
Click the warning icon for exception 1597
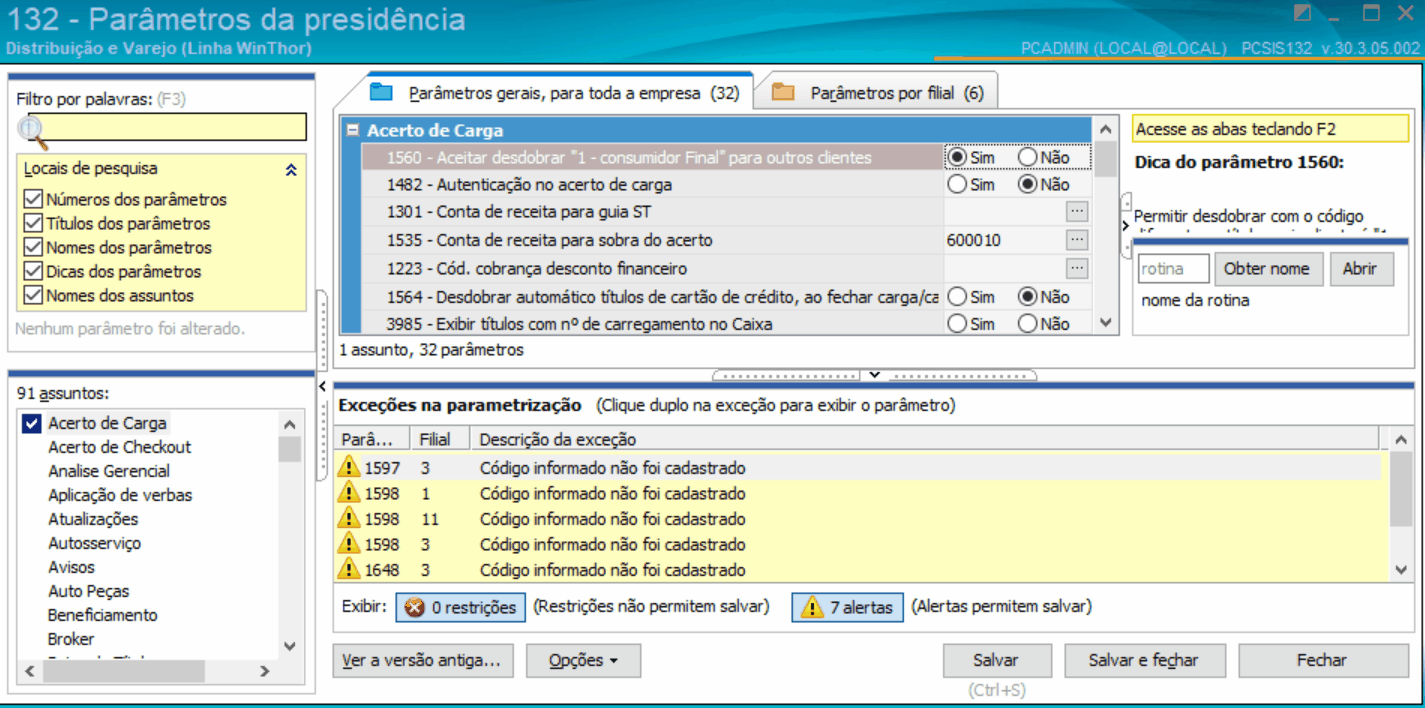tap(349, 468)
